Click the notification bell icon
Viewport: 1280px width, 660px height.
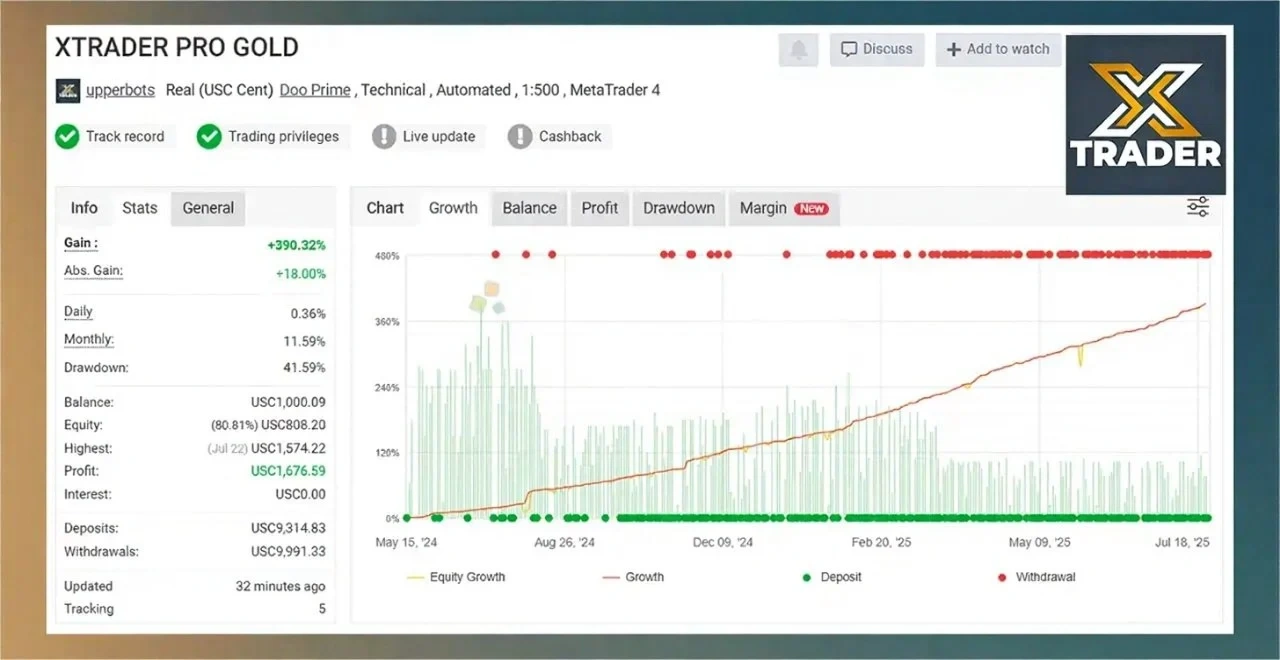pyautogui.click(x=798, y=49)
